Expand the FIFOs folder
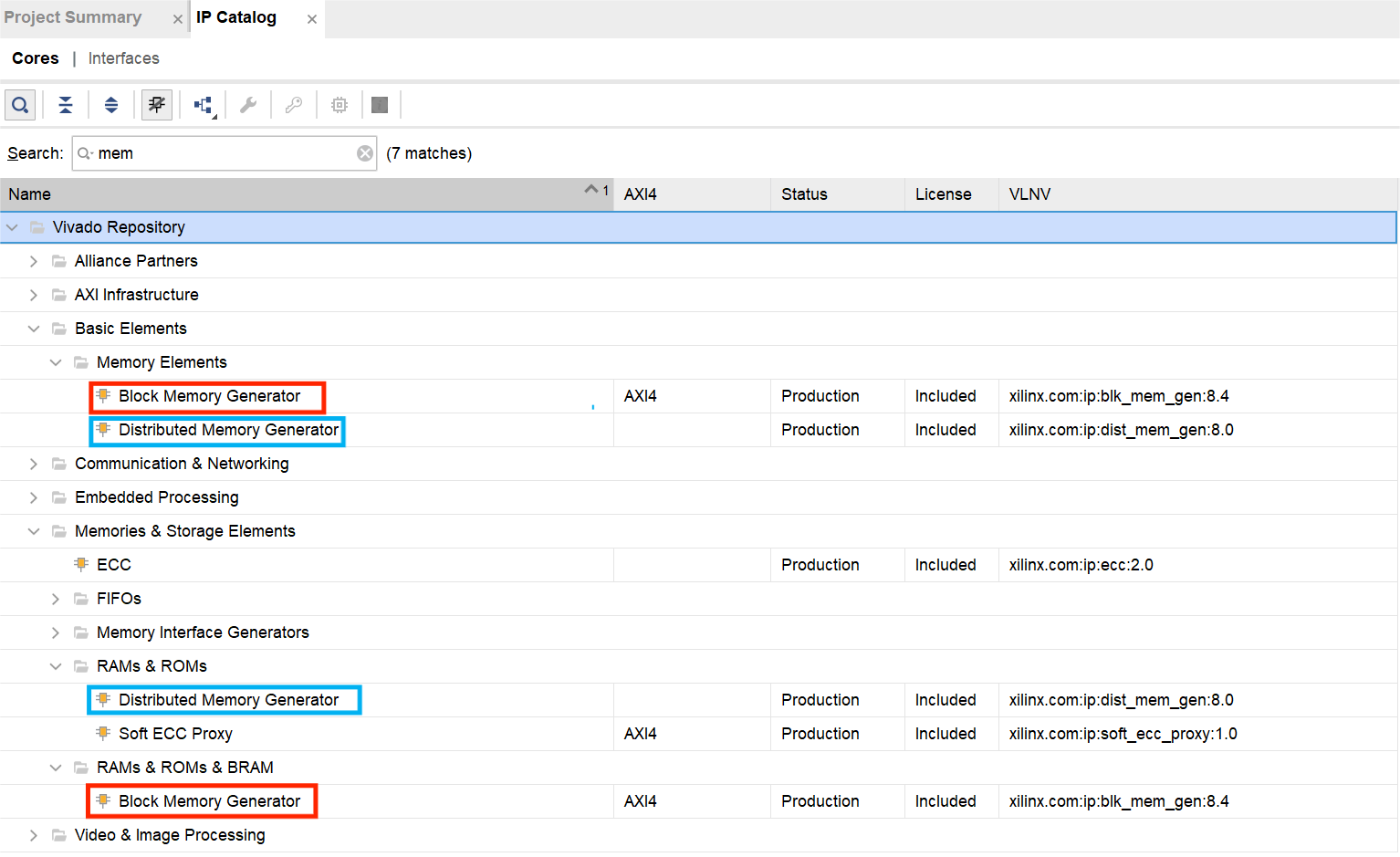This screenshot has width=1400, height=857. (x=56, y=599)
